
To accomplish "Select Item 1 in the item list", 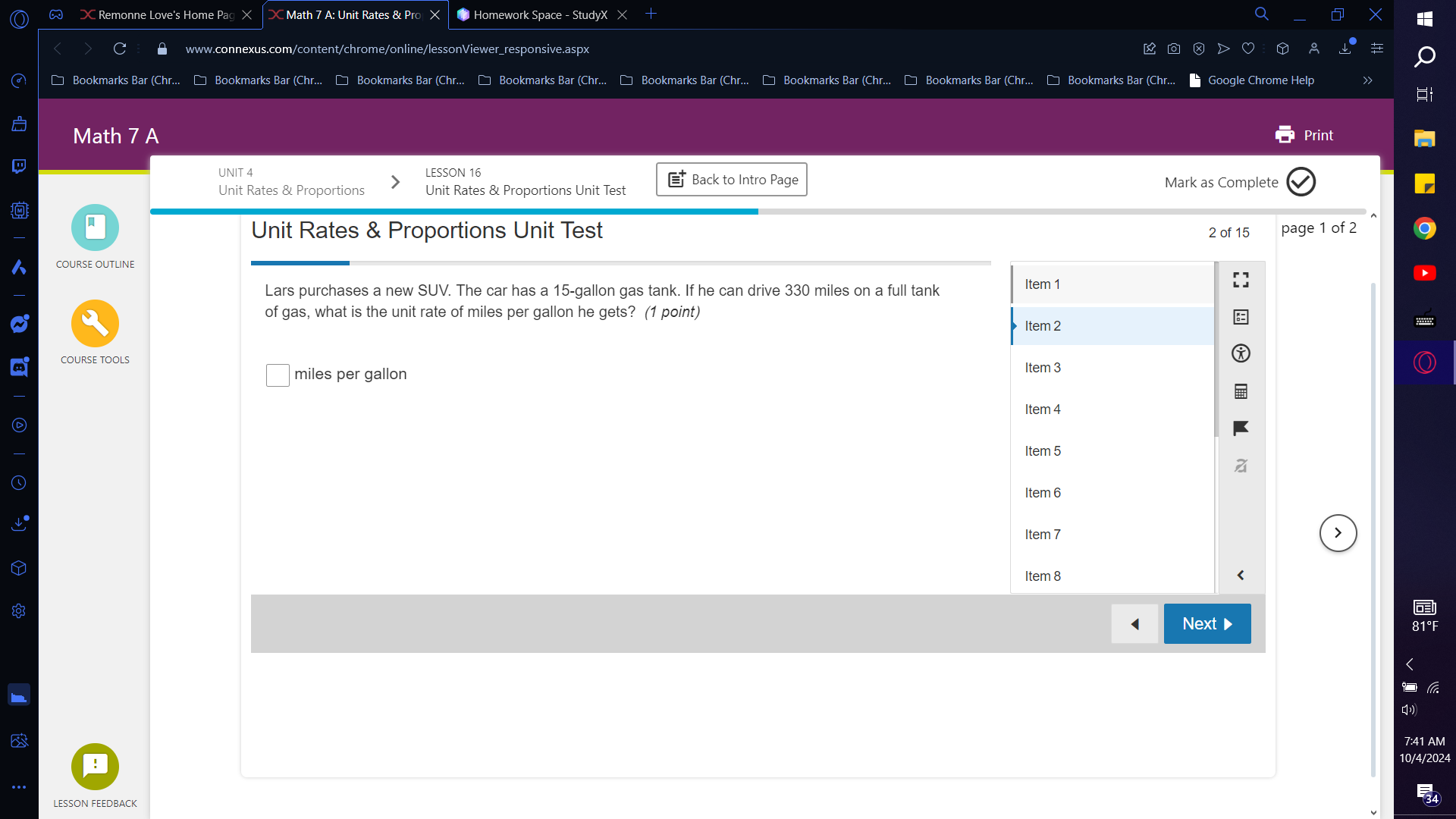I will tap(1112, 284).
